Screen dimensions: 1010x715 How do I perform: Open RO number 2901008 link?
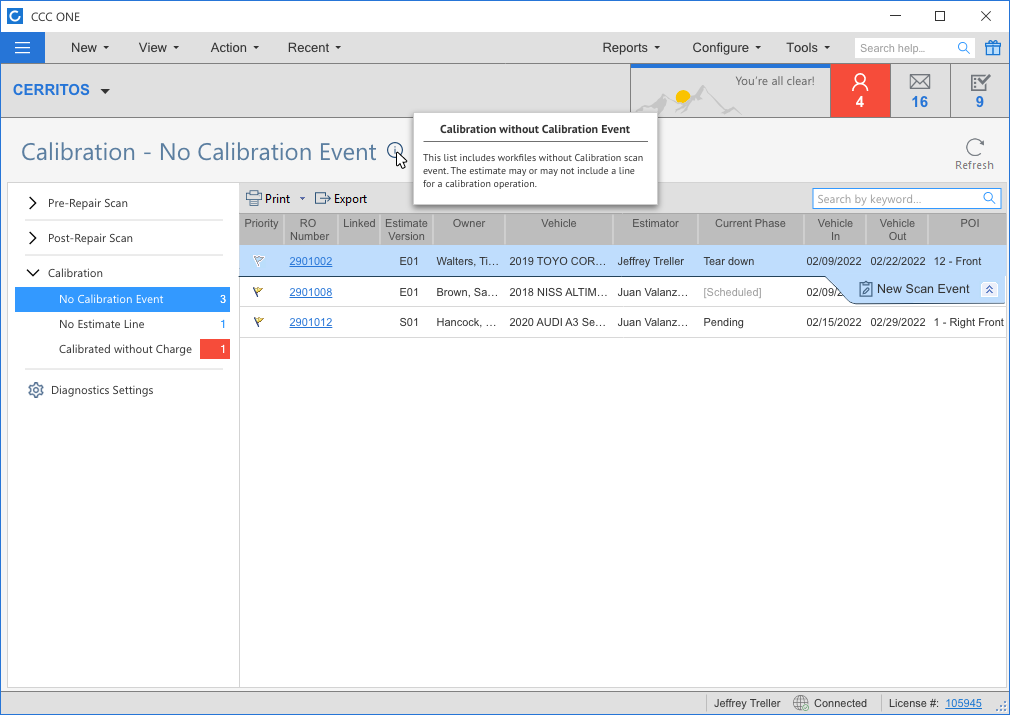(310, 292)
